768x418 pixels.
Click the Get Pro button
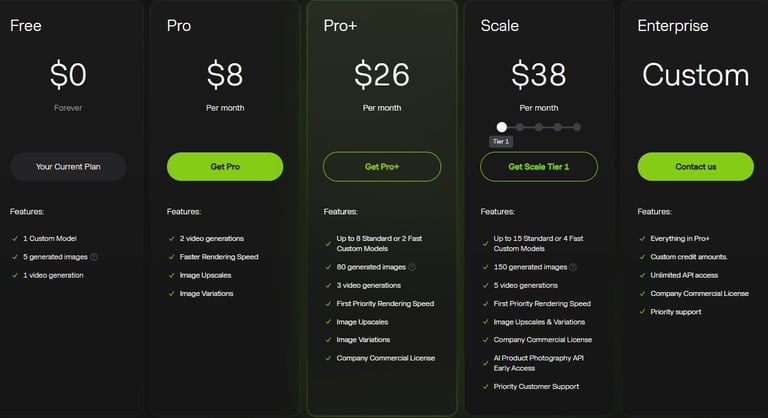[x=225, y=167]
